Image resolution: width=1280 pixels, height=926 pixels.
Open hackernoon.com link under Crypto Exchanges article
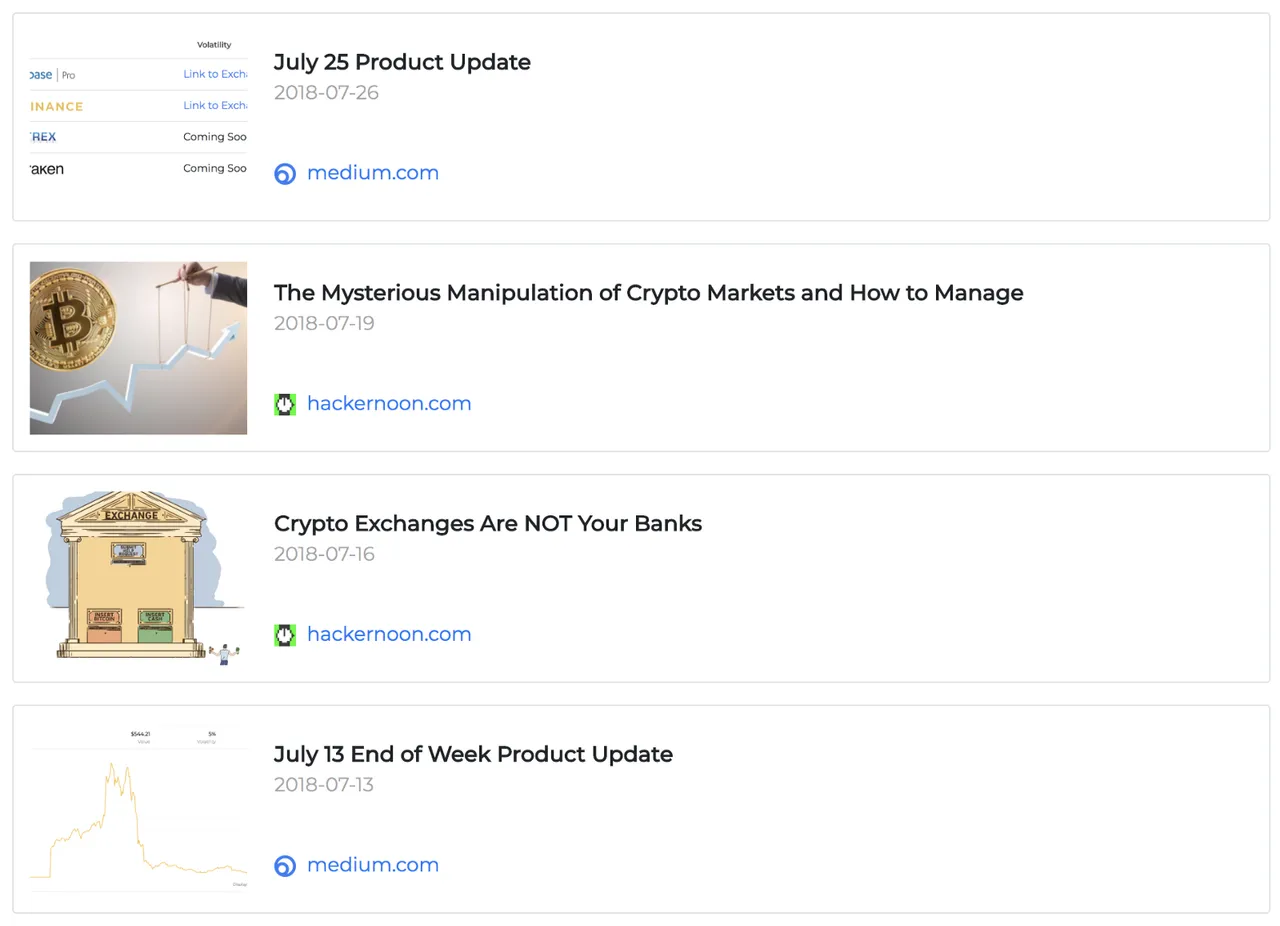click(389, 634)
